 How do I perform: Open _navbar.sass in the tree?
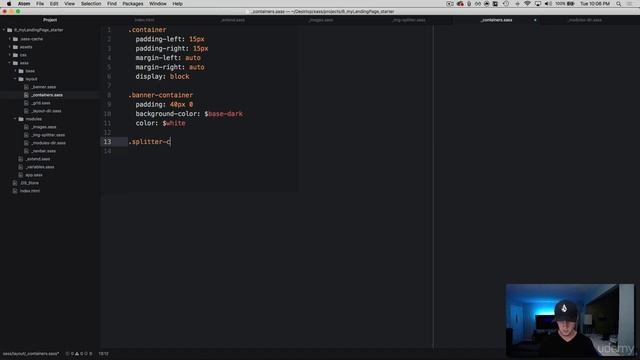point(43,151)
